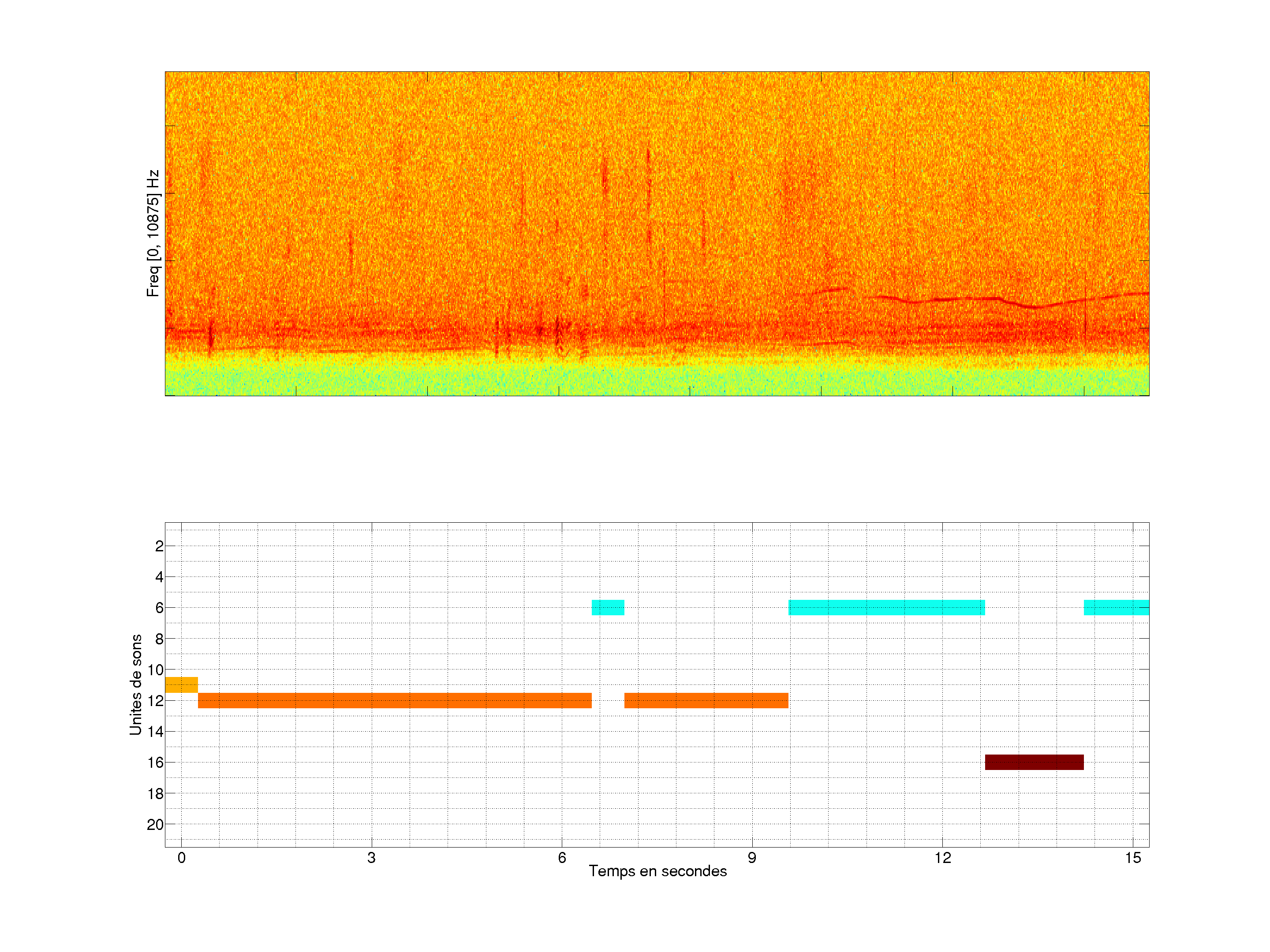This screenshot has width=1270, height=952.
Task: Click the x-axis tick label 3
Action: [x=371, y=858]
